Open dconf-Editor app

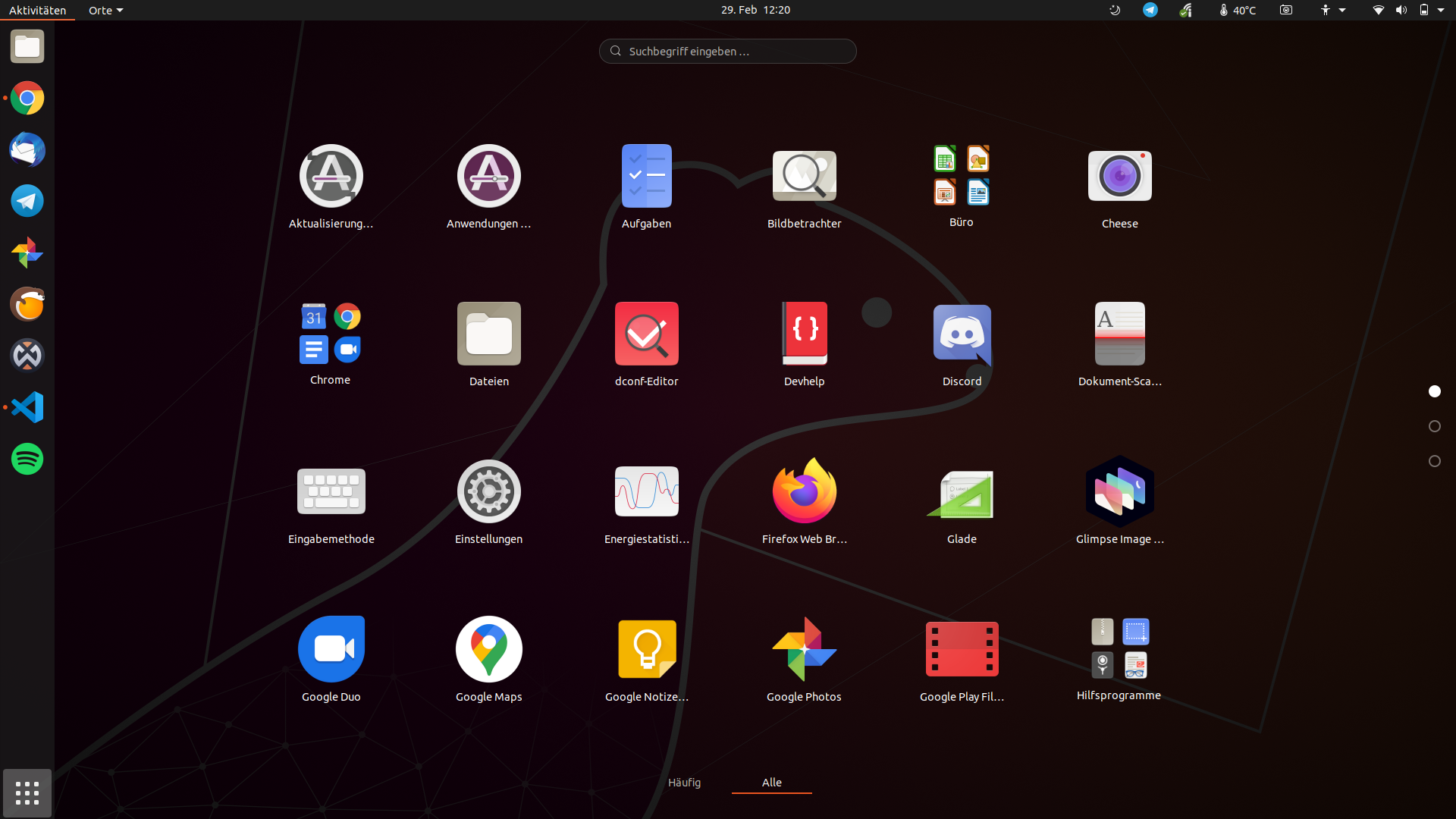(646, 335)
